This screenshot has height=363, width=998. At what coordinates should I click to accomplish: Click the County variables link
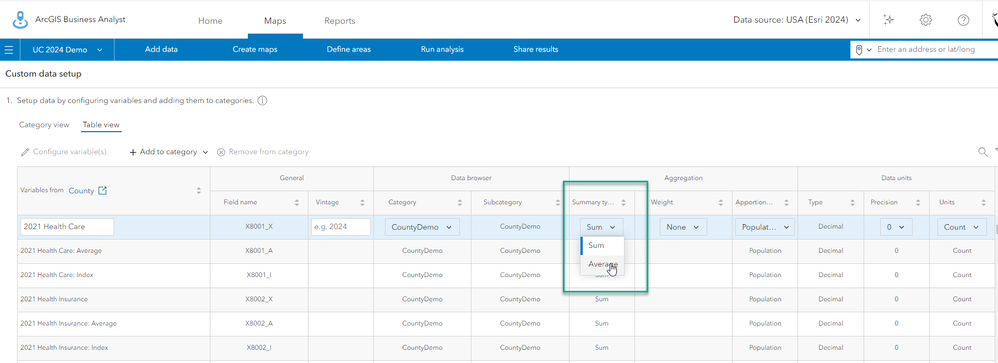(81, 190)
